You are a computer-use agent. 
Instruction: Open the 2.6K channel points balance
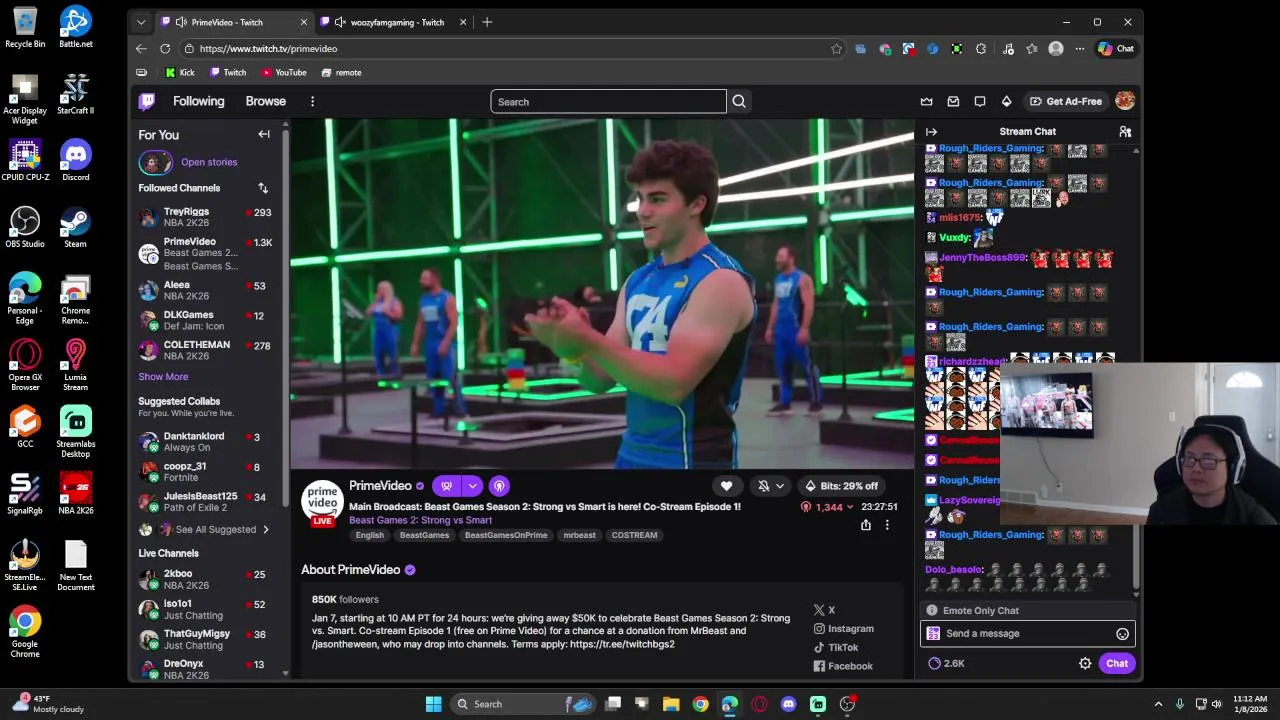point(946,663)
